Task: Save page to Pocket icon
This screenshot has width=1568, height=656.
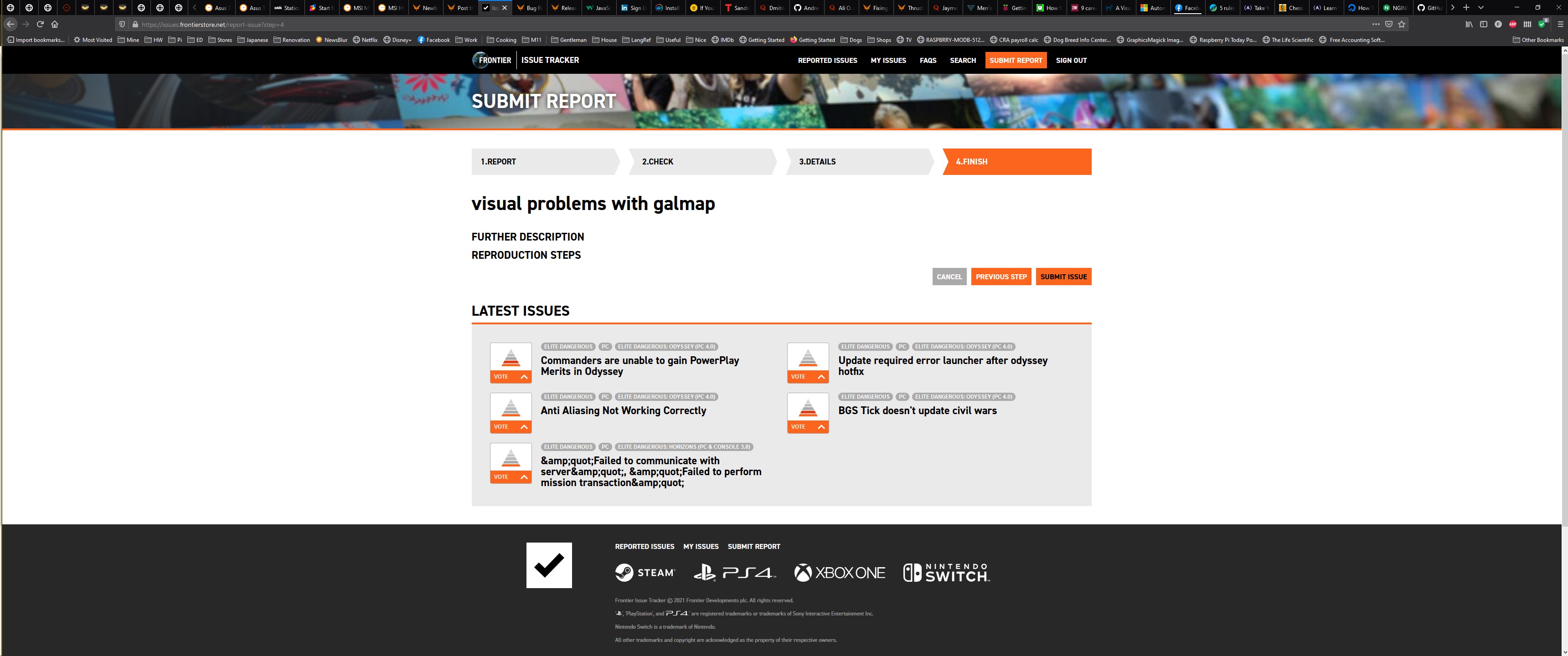Action: tap(1389, 24)
